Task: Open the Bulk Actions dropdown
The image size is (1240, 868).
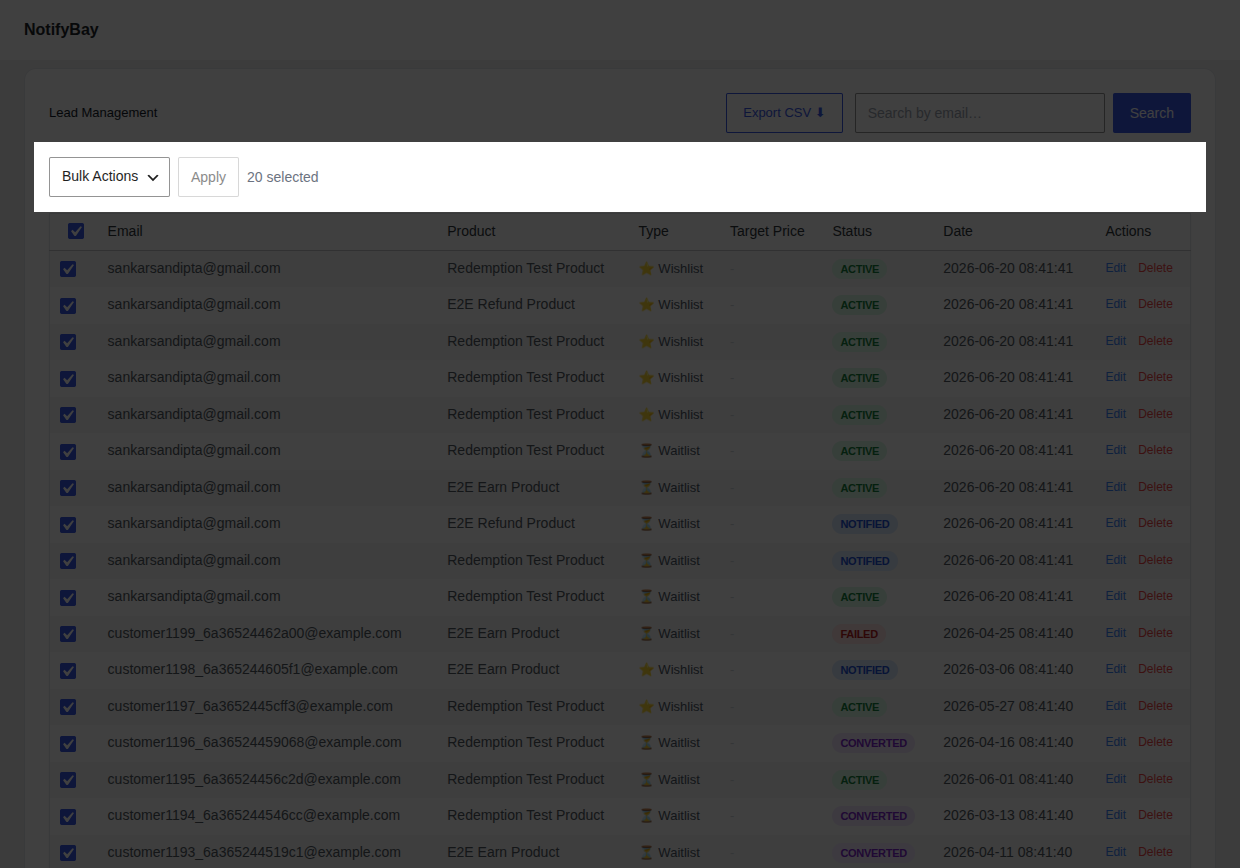Action: [109, 177]
